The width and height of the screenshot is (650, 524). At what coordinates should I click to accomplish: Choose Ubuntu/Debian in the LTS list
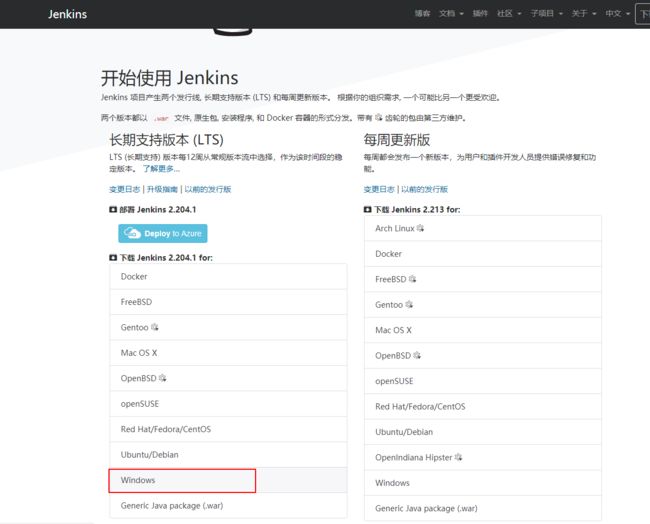pyautogui.click(x=228, y=455)
